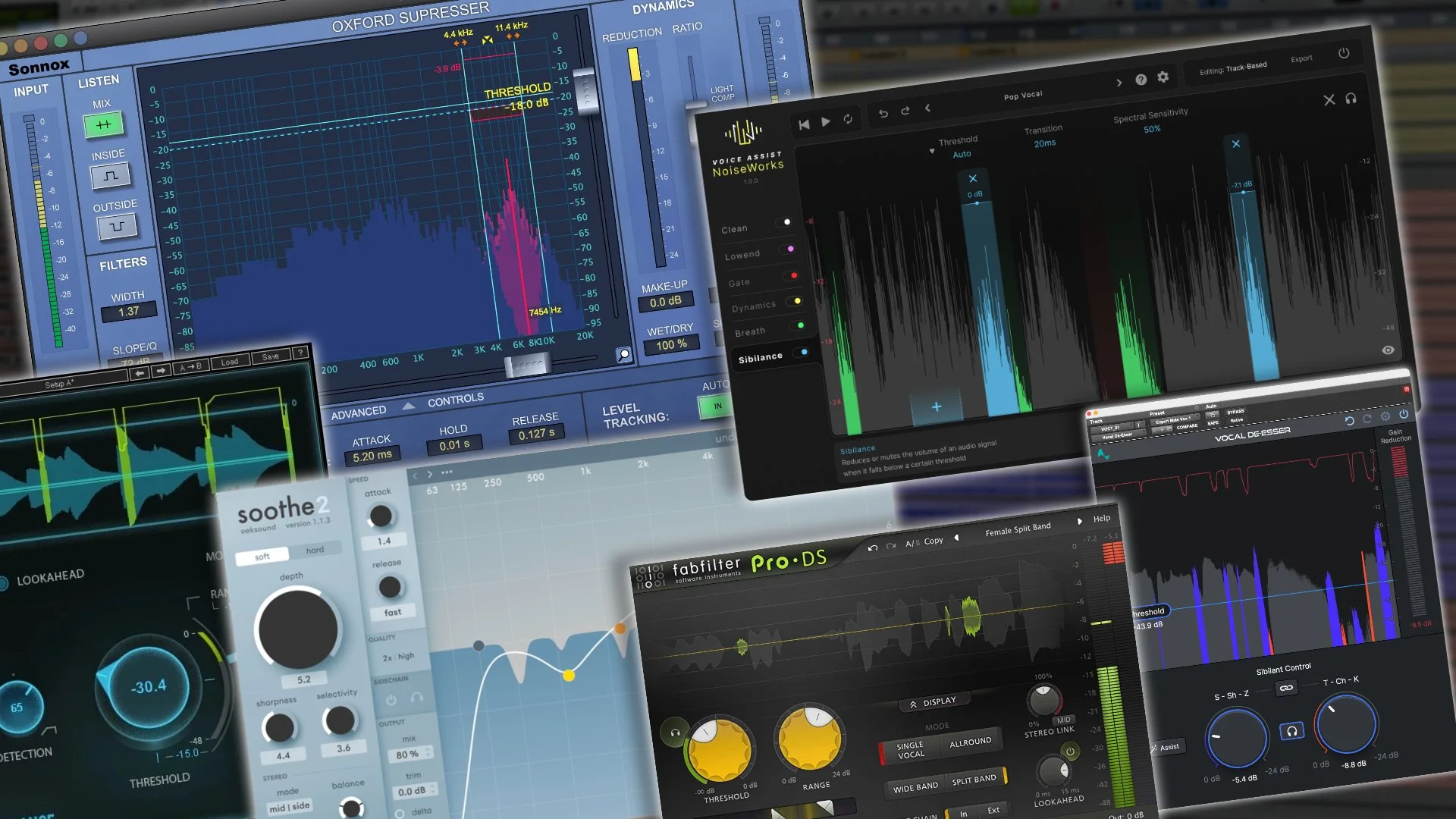Viewport: 1456px width, 819px height.
Task: Click the Sonnox MIX listen button
Action: coord(103,124)
